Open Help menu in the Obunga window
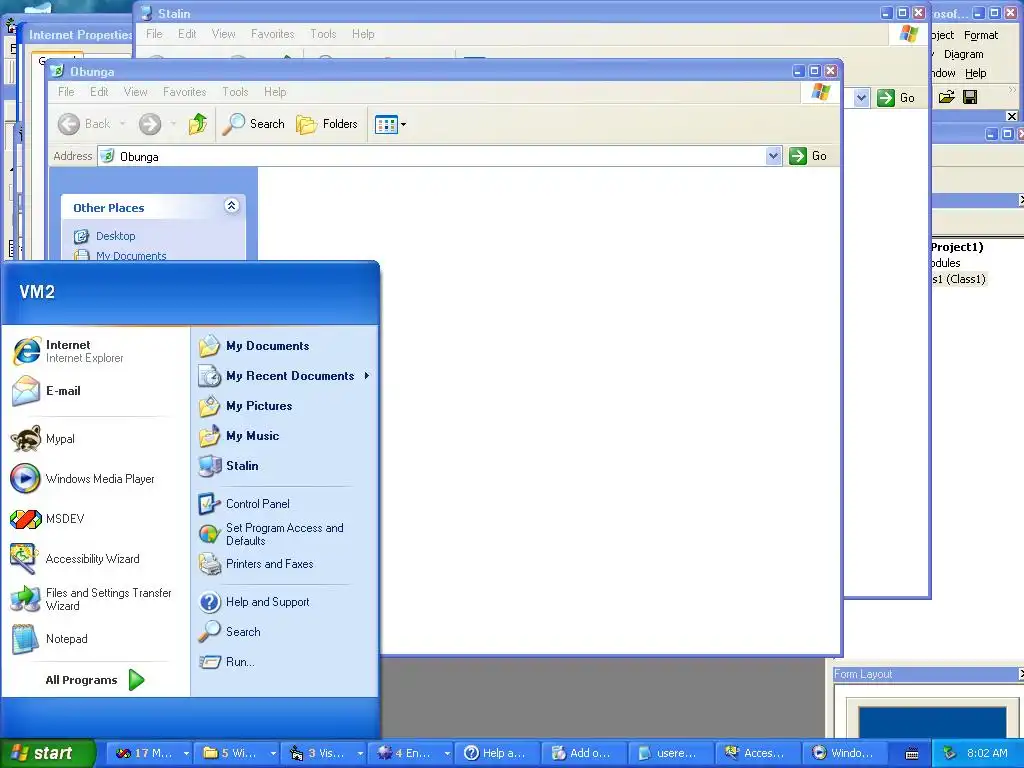 point(275,92)
